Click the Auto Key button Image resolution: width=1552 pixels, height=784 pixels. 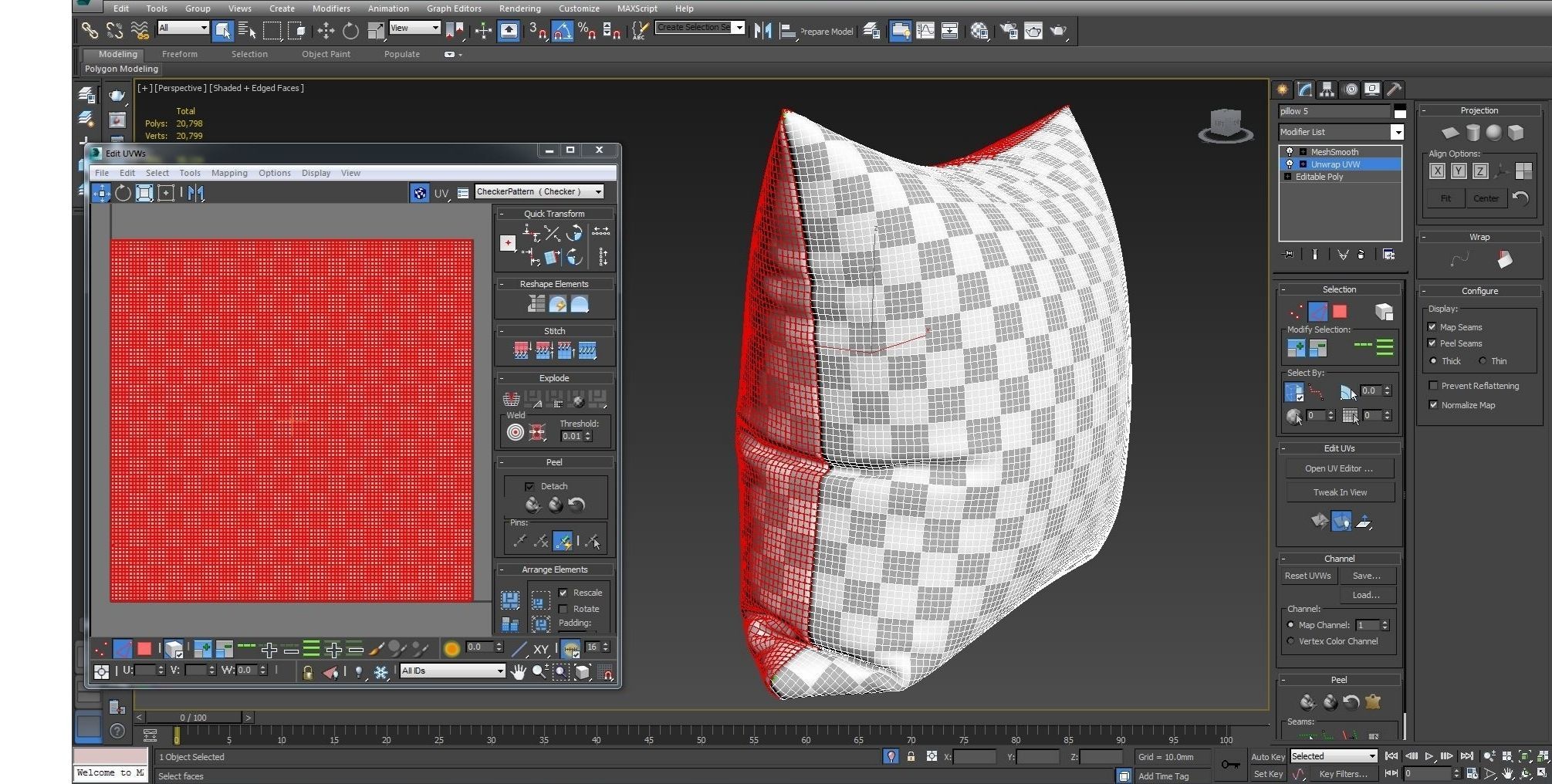tap(1268, 757)
